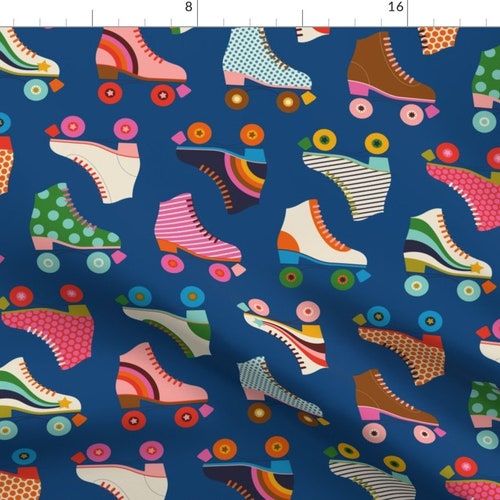Select the upper upside-down white skate with pink wheels
The image size is (500, 500).
click(x=93, y=158)
